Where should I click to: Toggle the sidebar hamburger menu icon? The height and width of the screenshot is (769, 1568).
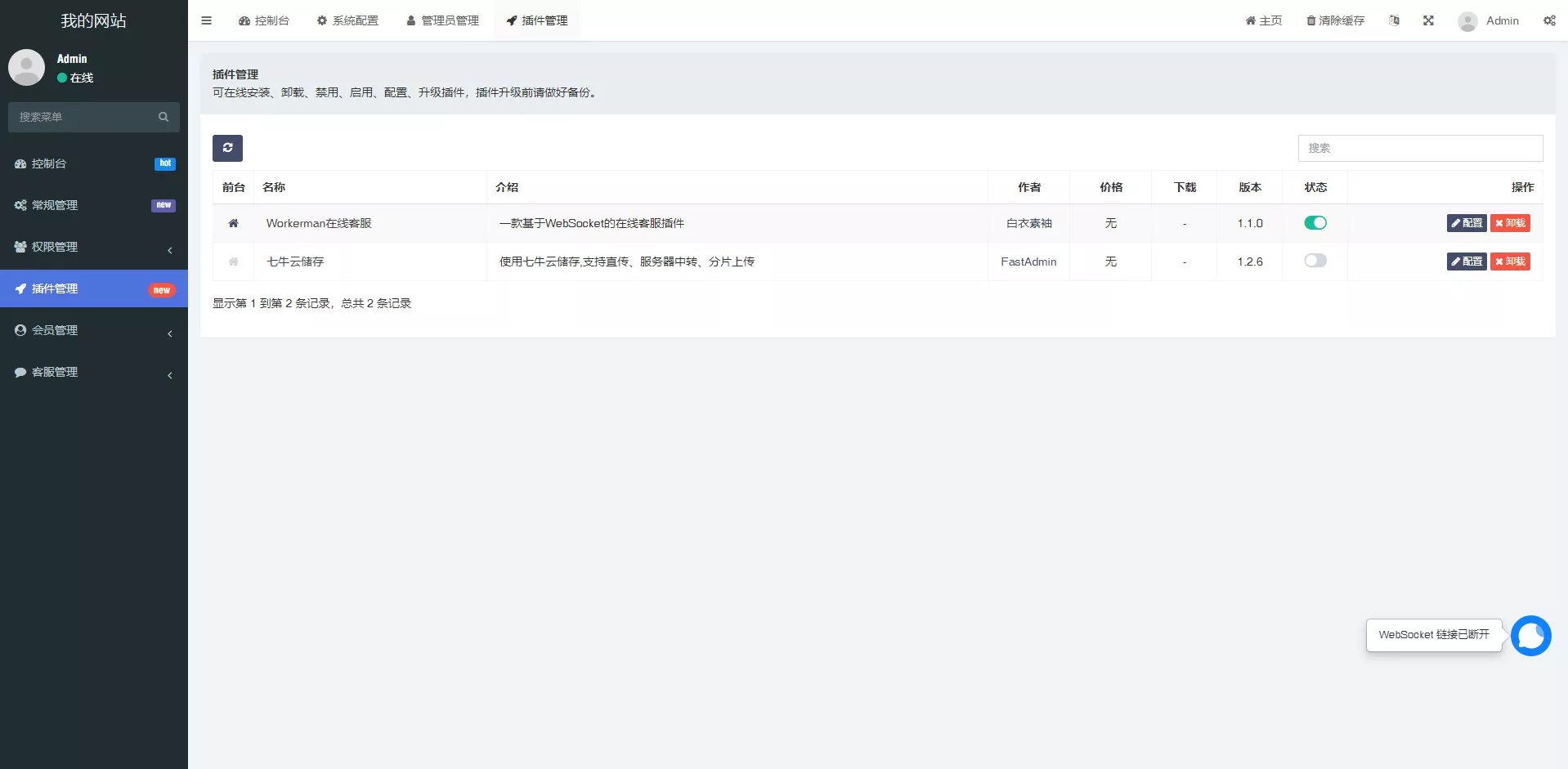207,20
